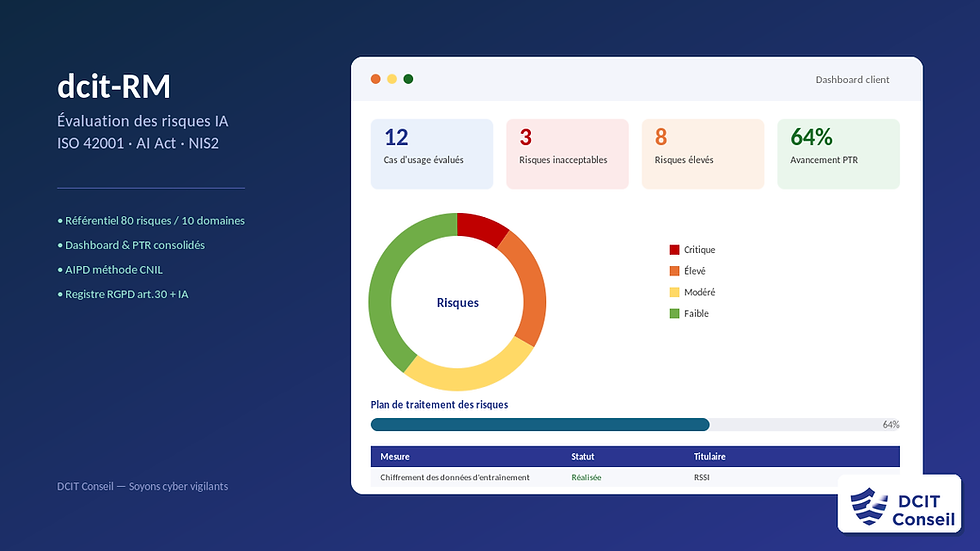
Task: Click the Plan de traitement des risques heading
Action: [x=439, y=405]
